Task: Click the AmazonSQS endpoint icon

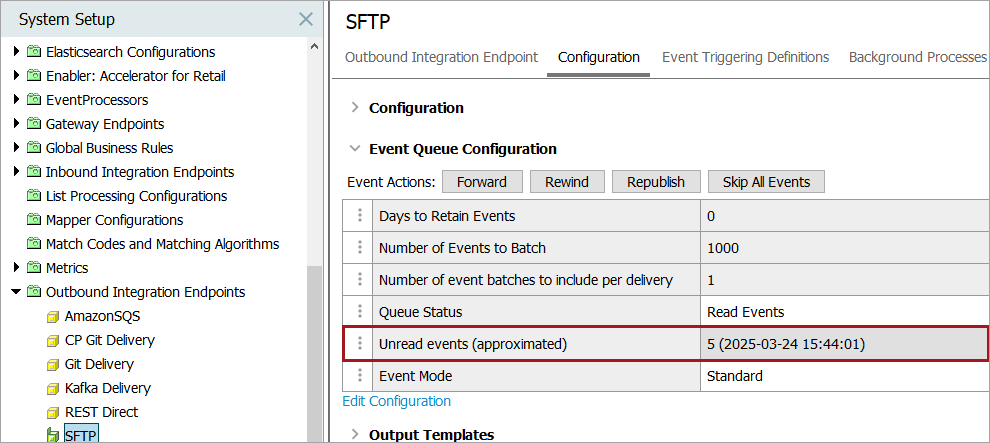Action: (x=53, y=316)
